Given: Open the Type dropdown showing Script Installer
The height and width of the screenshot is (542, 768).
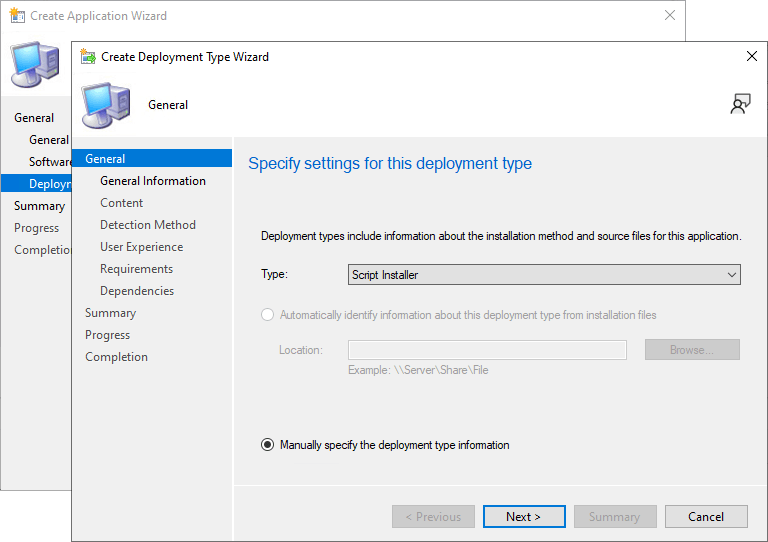Looking at the screenshot, I should (544, 275).
